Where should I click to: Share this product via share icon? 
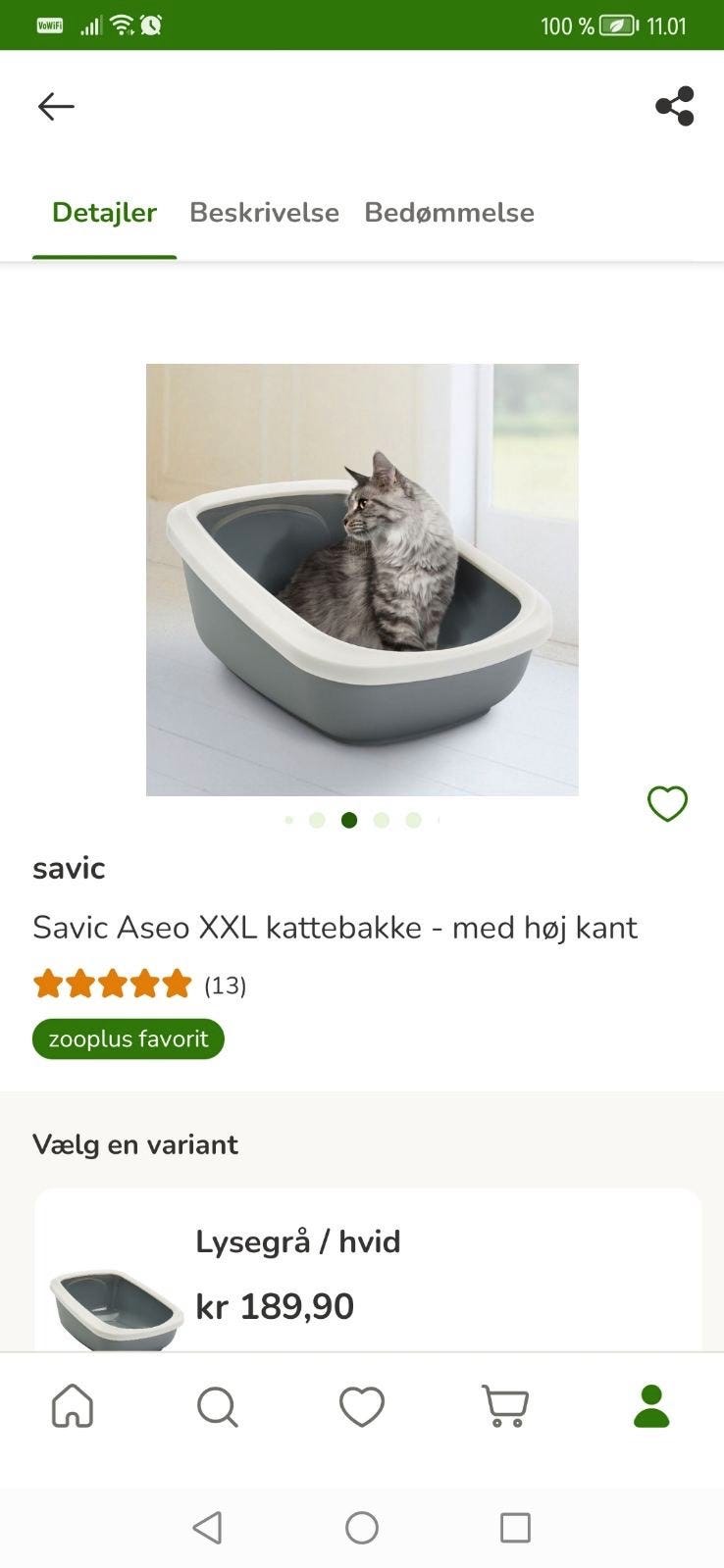coord(675,106)
